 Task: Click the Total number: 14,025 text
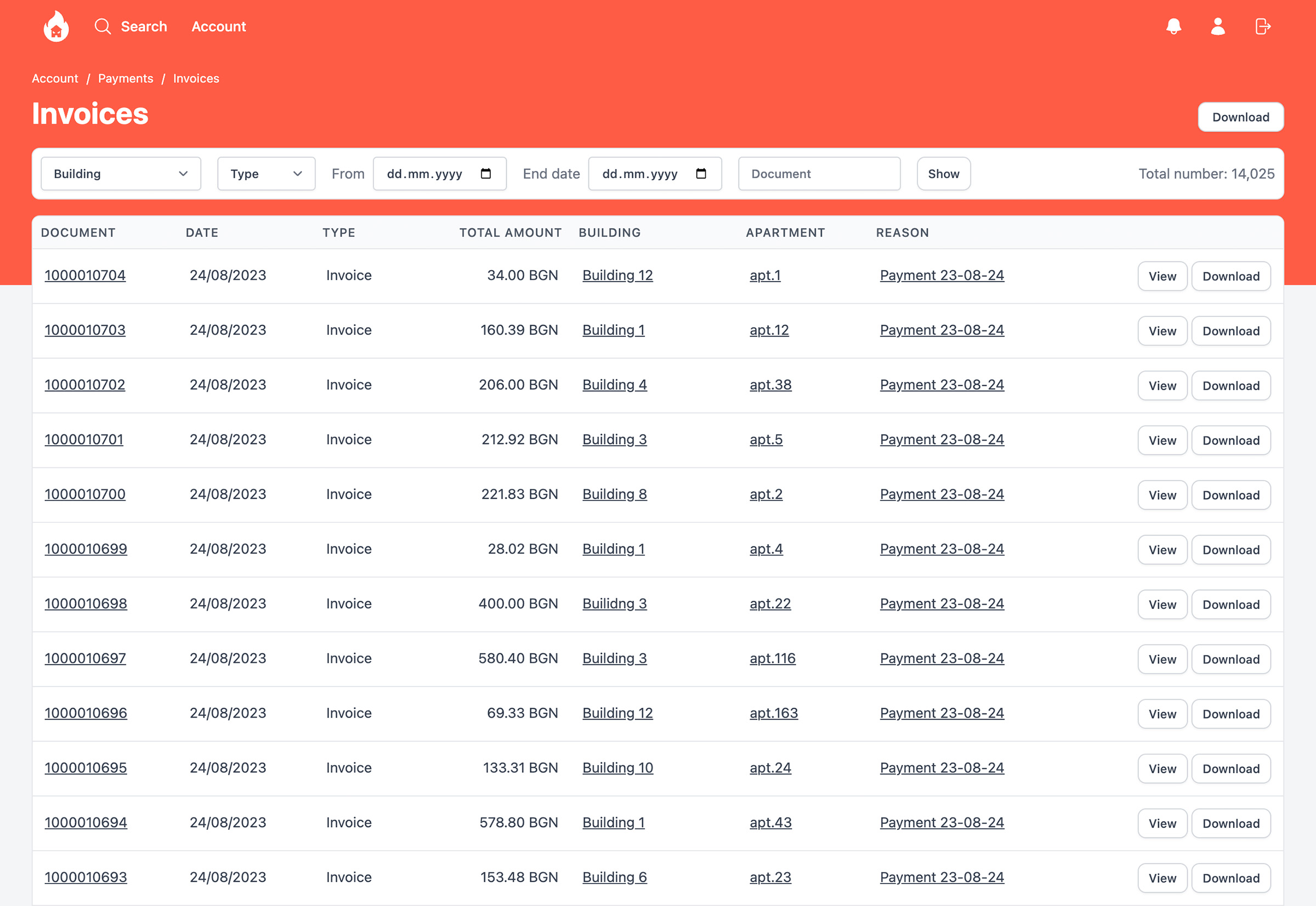1206,174
